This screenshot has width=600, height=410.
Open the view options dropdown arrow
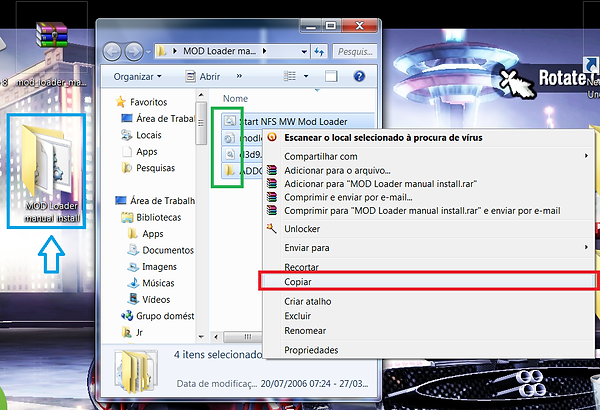click(306, 76)
